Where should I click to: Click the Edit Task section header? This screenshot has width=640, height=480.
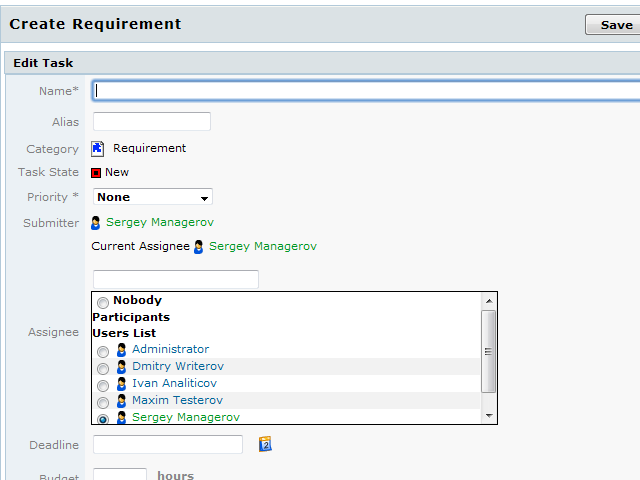click(x=322, y=63)
